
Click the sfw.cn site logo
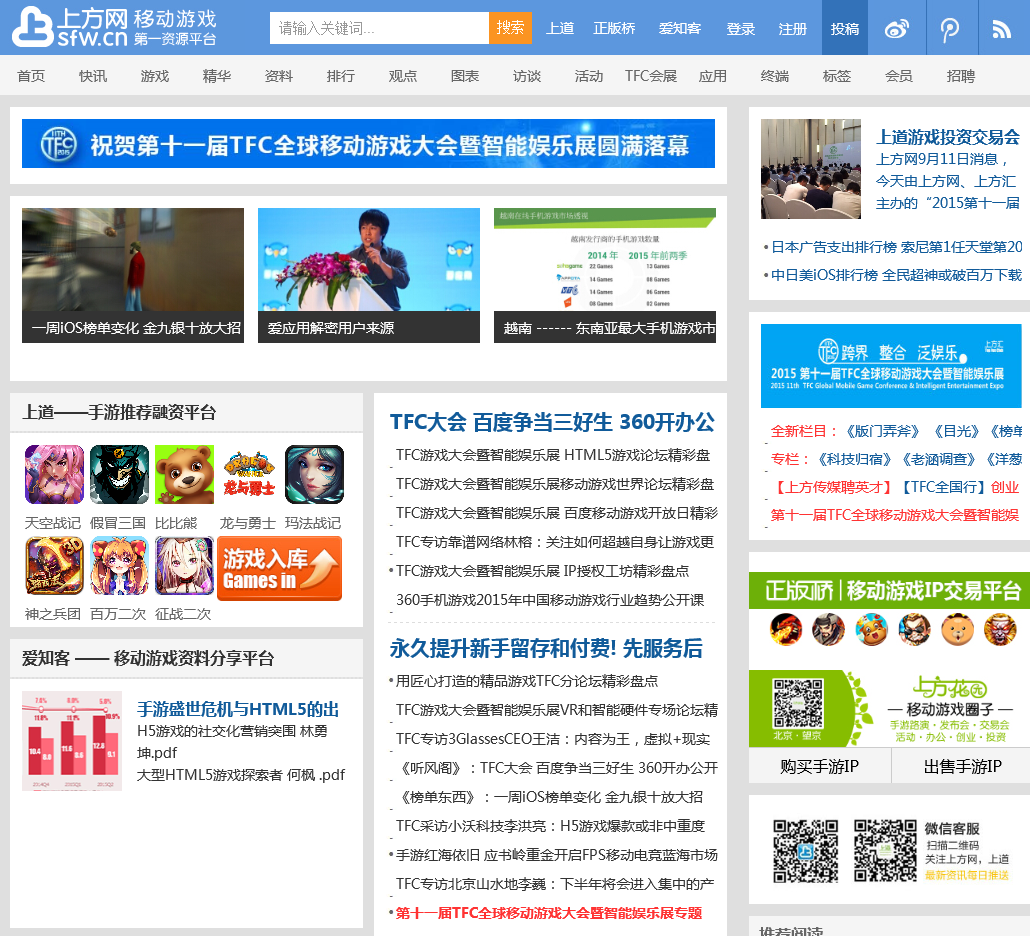(x=115, y=28)
